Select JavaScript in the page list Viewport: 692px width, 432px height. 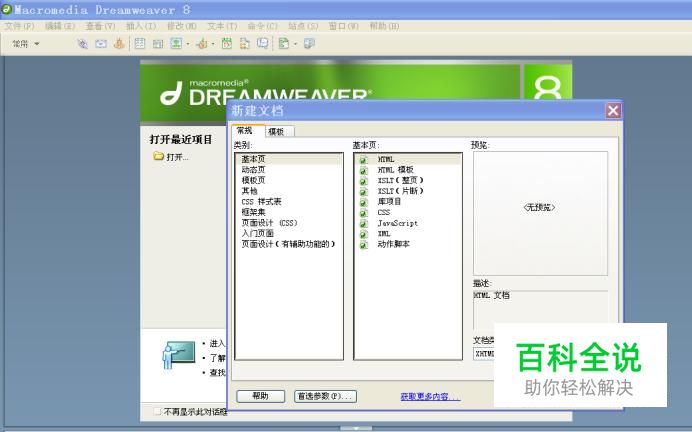(408, 223)
